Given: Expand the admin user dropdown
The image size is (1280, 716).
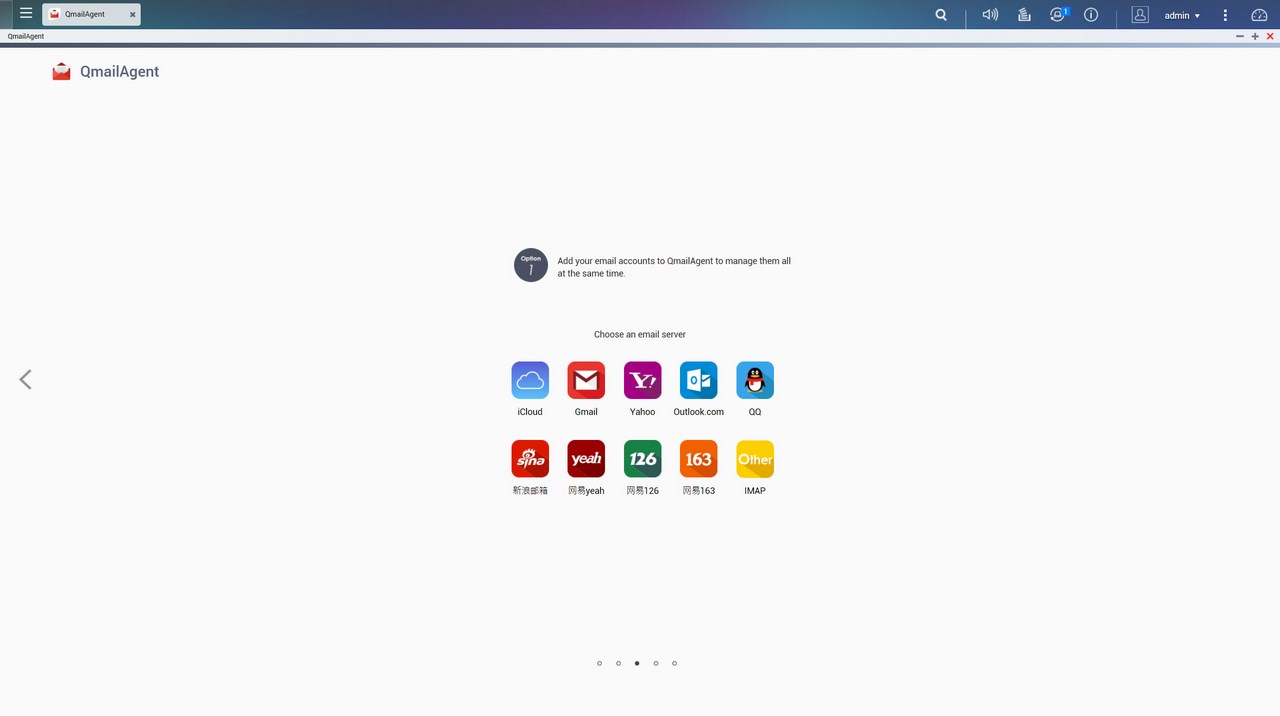Looking at the screenshot, I should click(1182, 15).
